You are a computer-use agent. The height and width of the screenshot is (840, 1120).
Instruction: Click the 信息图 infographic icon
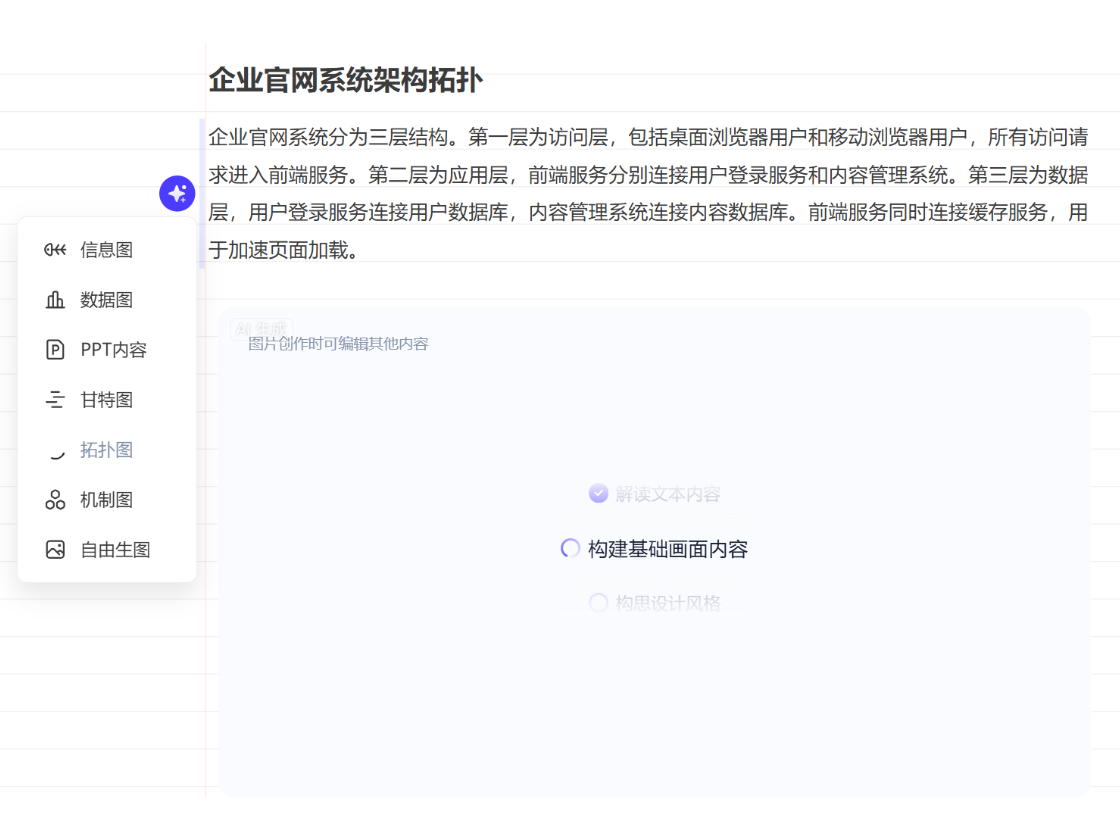55,249
